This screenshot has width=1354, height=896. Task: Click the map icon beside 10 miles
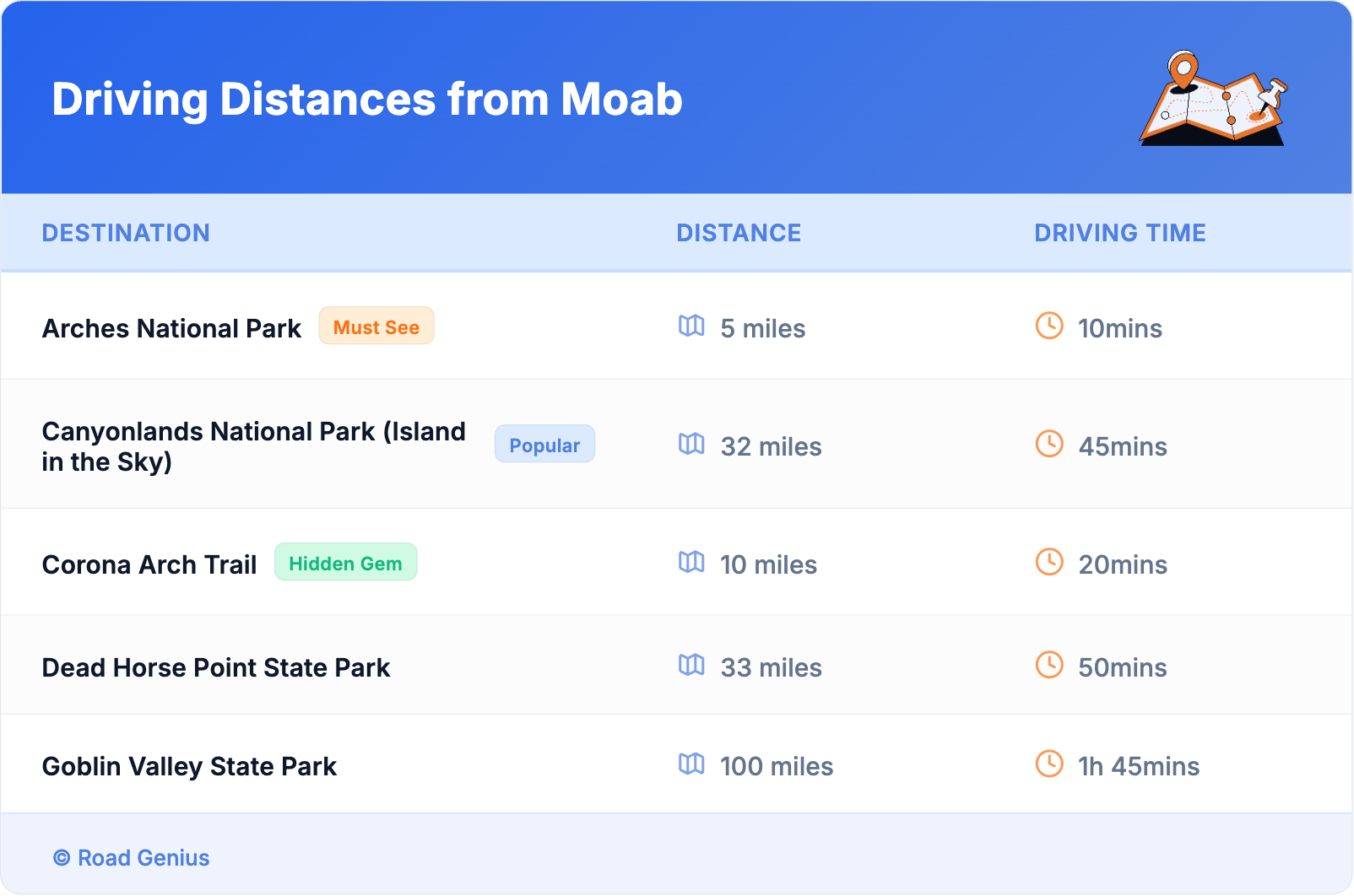691,562
